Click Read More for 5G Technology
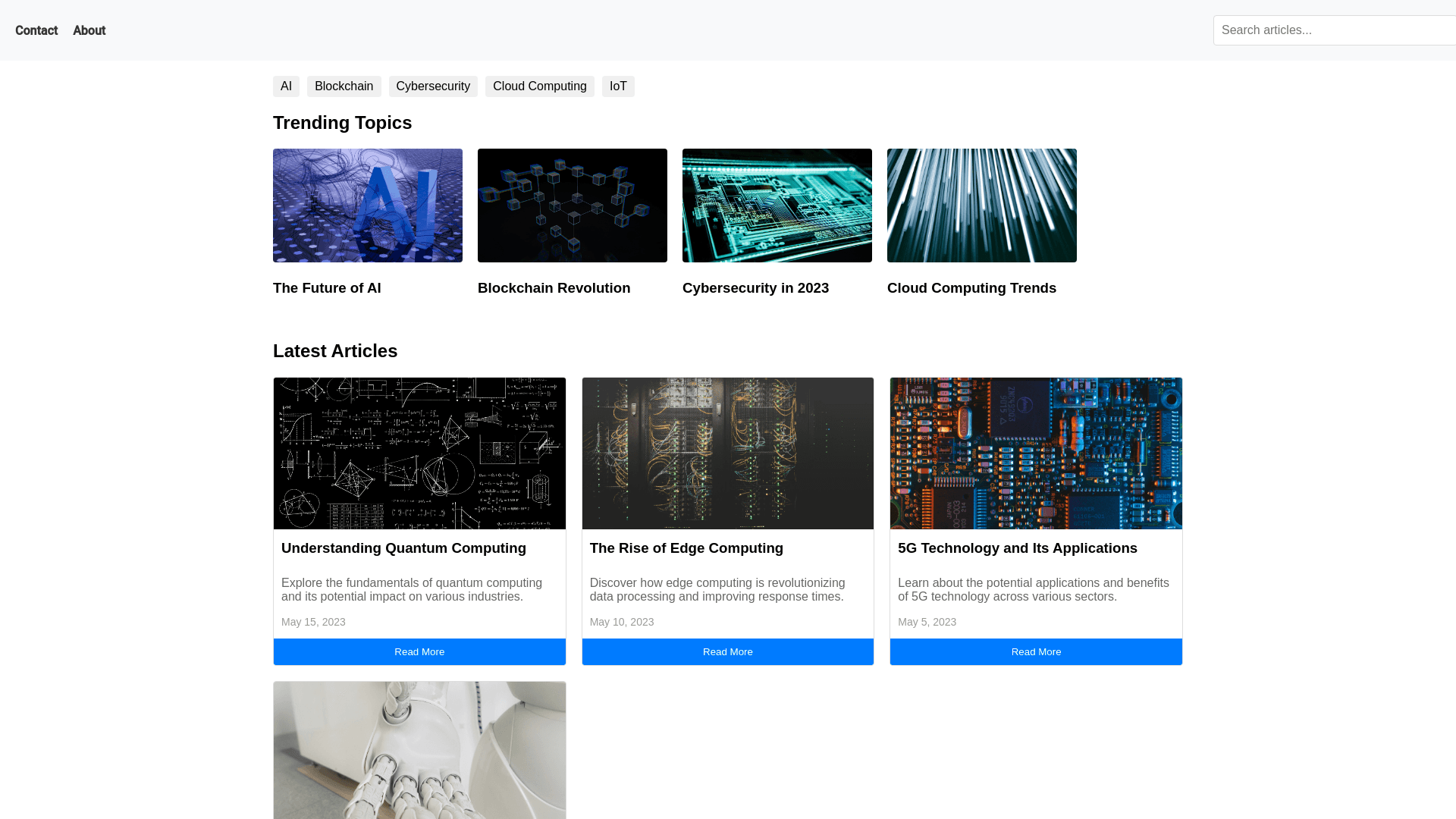Viewport: 1456px width, 819px height. click(x=1036, y=652)
